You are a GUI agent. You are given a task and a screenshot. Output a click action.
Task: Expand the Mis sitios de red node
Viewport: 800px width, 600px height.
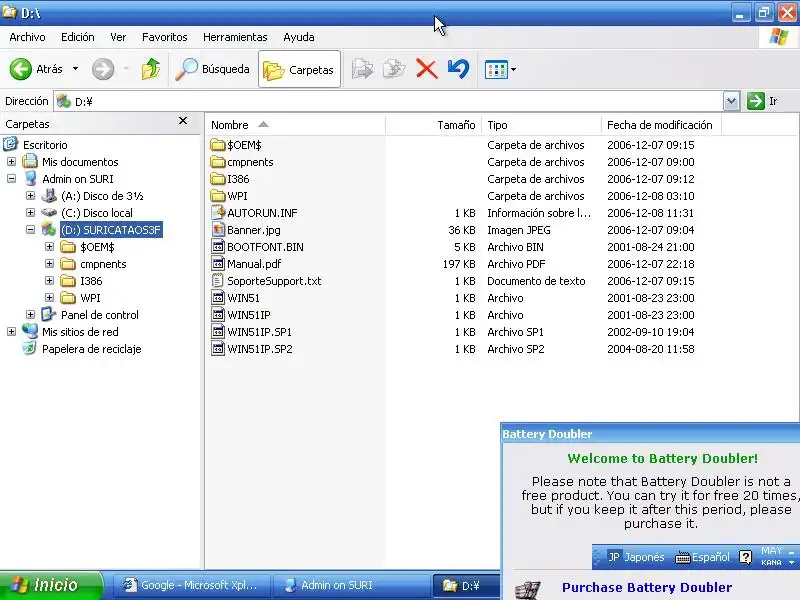pyautogui.click(x=11, y=332)
